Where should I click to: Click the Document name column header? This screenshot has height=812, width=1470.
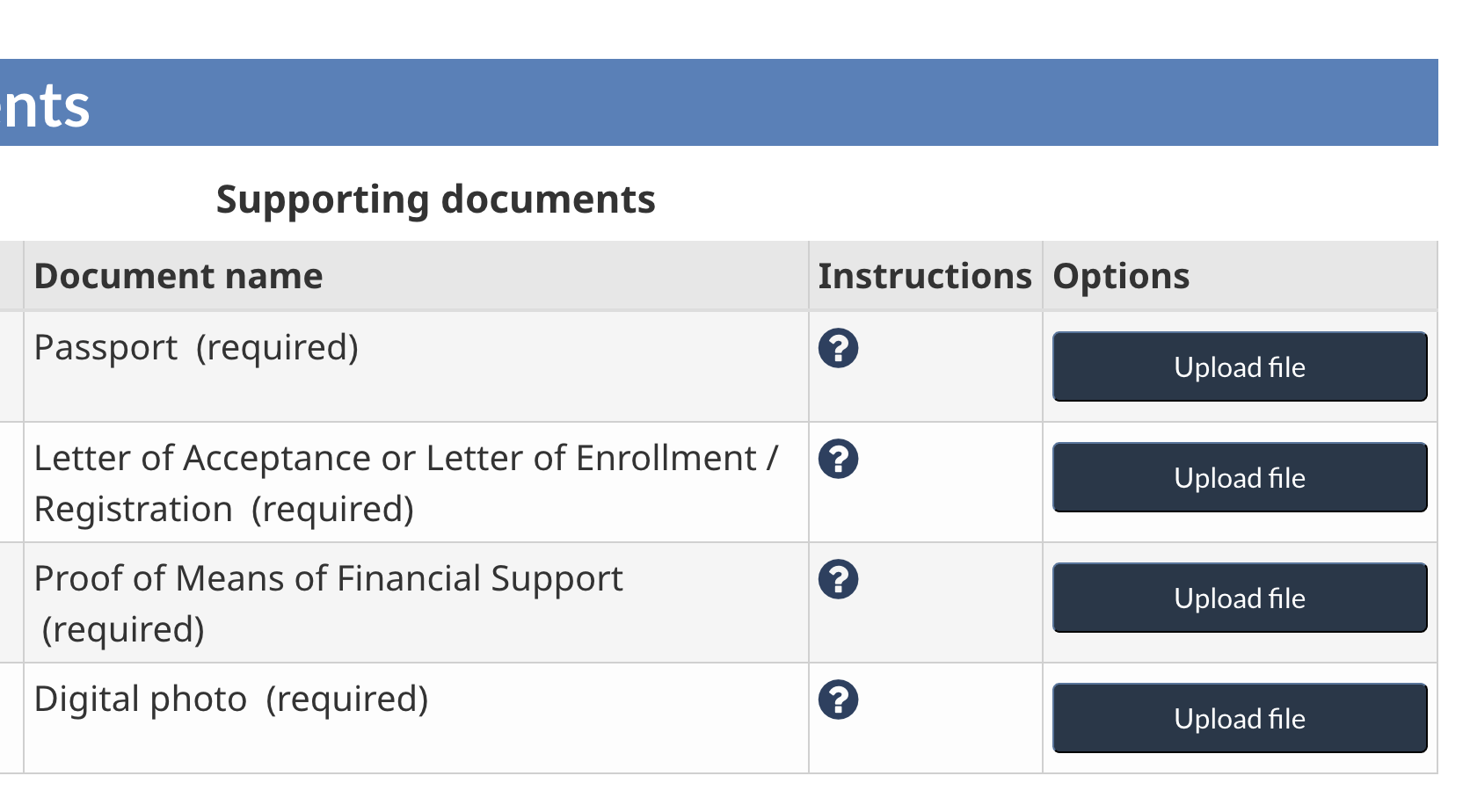[x=178, y=275]
